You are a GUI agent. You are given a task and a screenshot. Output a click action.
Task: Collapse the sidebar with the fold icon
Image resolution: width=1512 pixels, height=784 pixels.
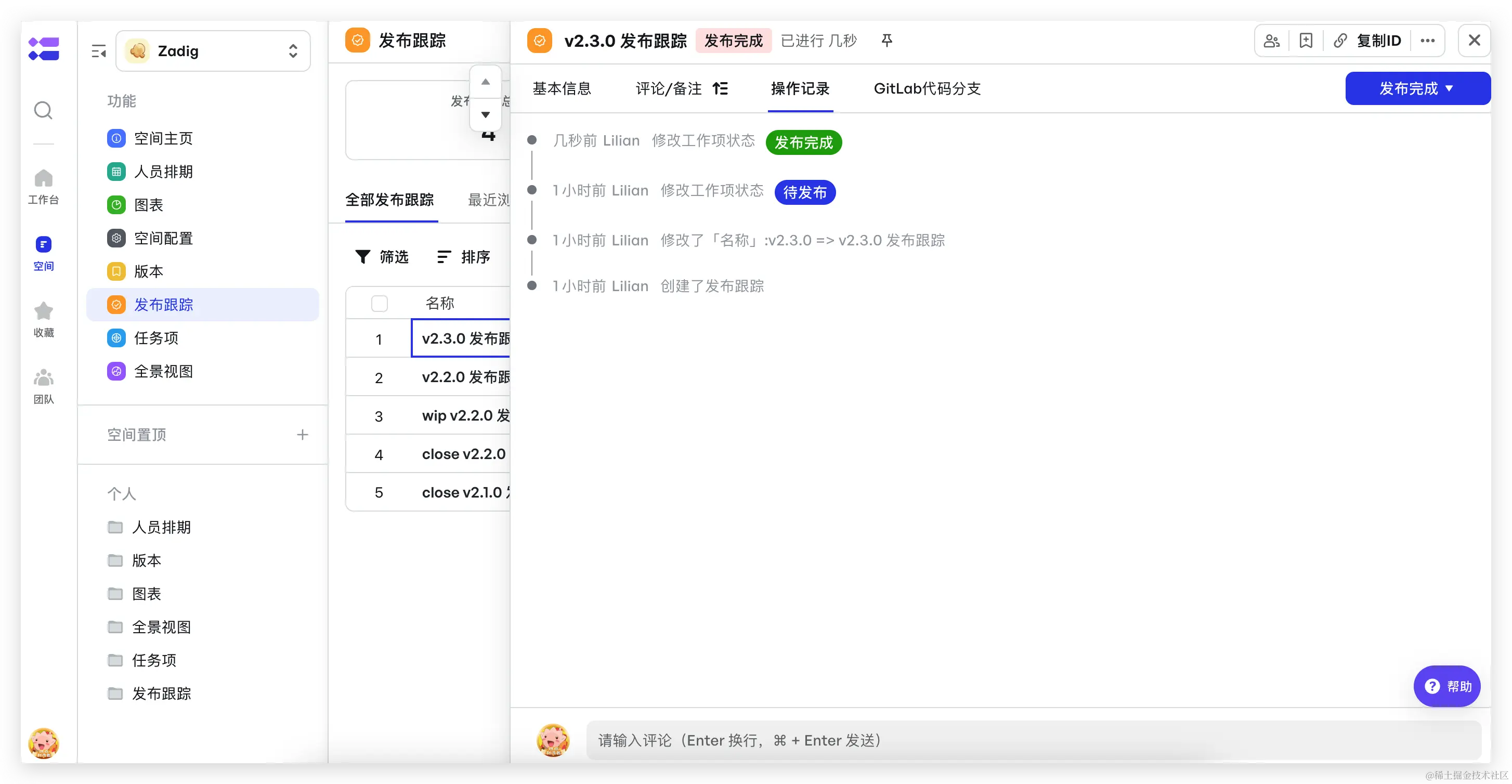pyautogui.click(x=99, y=51)
